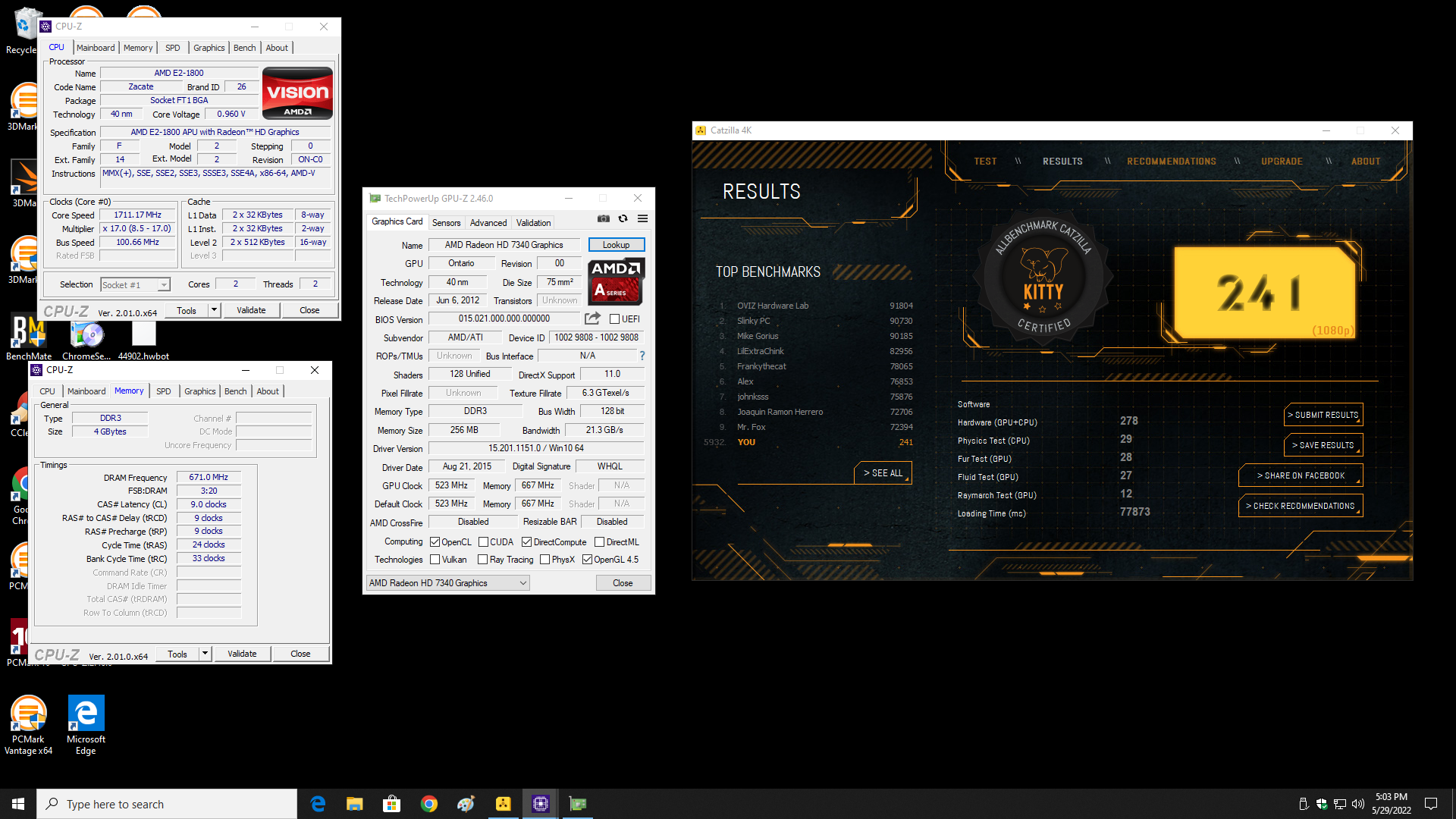Toggle the OpenCL checkbox

[x=435, y=542]
